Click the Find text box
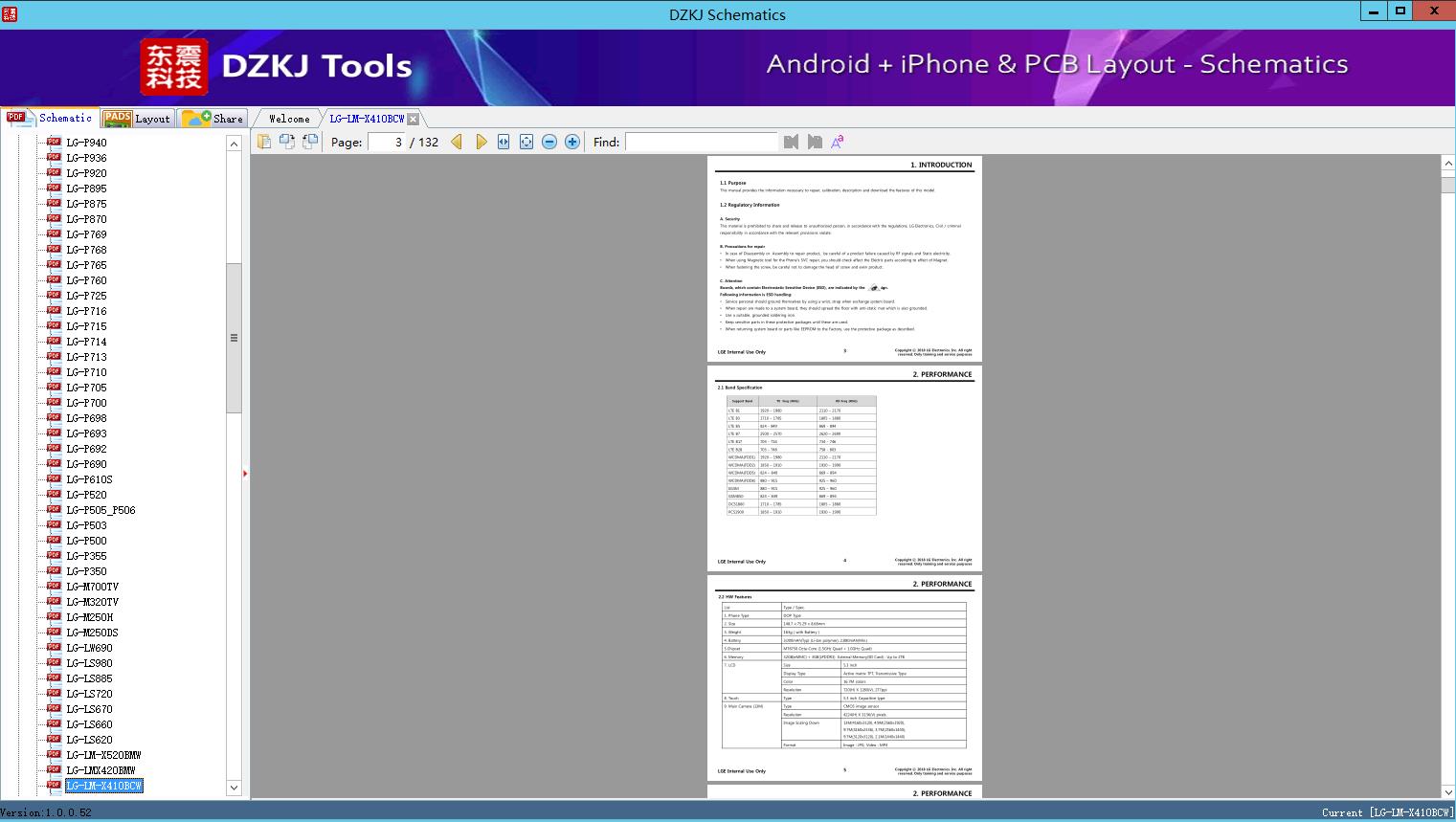The height and width of the screenshot is (822, 1456). click(x=701, y=142)
